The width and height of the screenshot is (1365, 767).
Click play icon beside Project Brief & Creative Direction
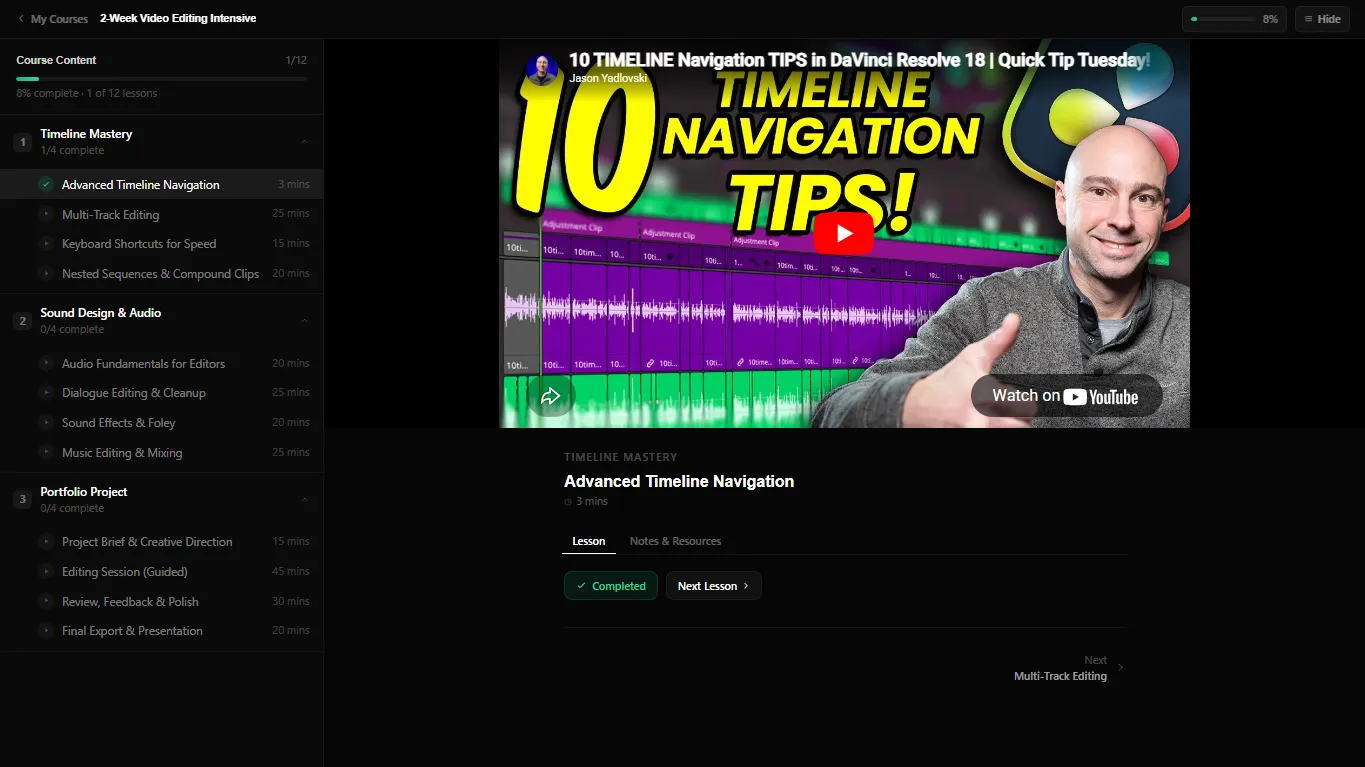pos(46,542)
